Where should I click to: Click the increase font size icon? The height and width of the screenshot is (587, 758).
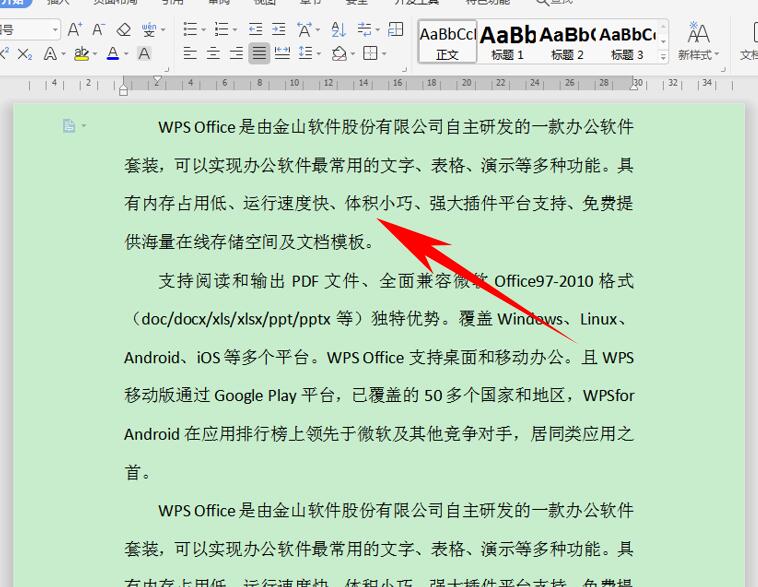(x=74, y=30)
